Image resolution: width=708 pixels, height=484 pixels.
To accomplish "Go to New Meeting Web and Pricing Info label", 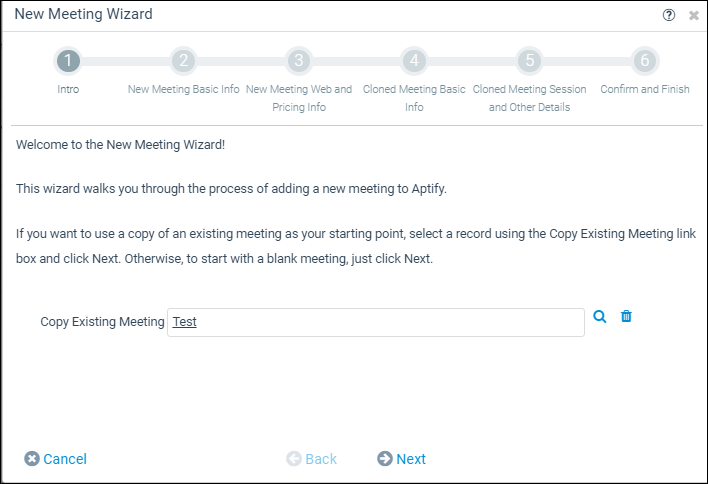I will click(x=299, y=98).
